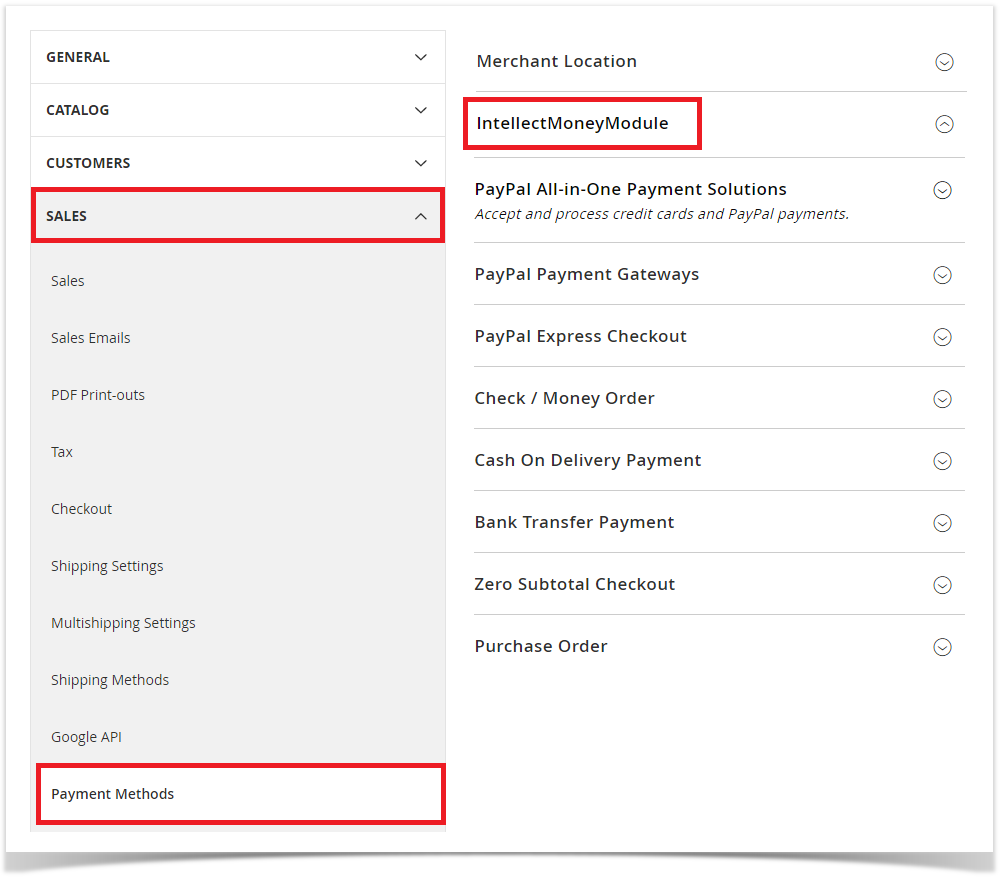Expand Purchase Order section circle icon
The height and width of the screenshot is (881, 1007).
(941, 647)
